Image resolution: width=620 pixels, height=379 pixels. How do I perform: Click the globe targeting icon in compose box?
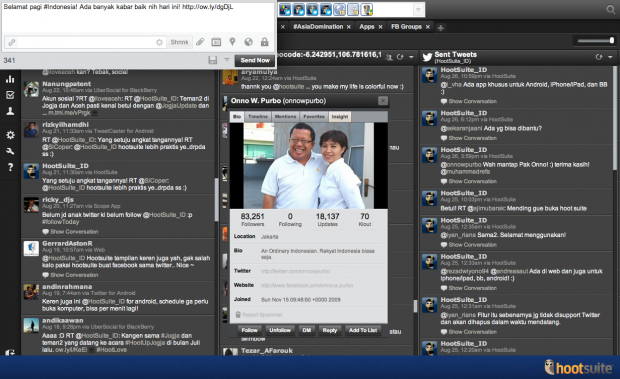(x=248, y=42)
